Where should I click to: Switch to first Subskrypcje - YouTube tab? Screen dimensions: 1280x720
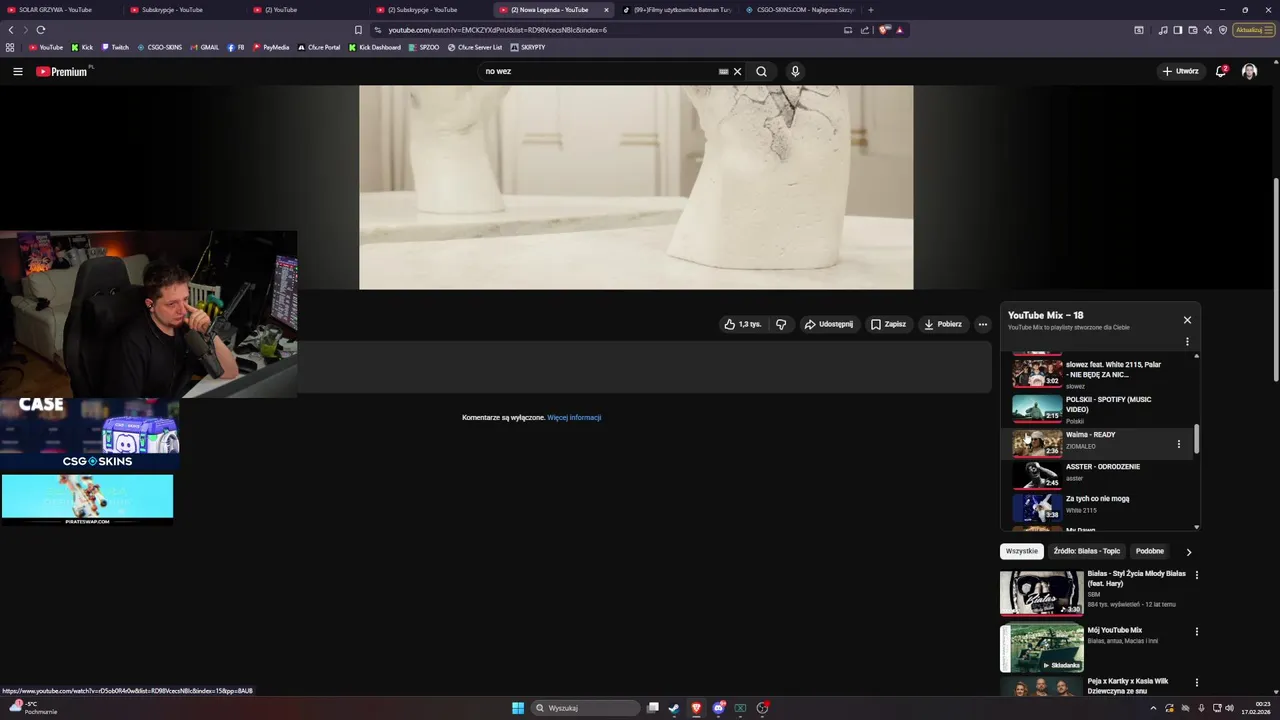coord(183,10)
